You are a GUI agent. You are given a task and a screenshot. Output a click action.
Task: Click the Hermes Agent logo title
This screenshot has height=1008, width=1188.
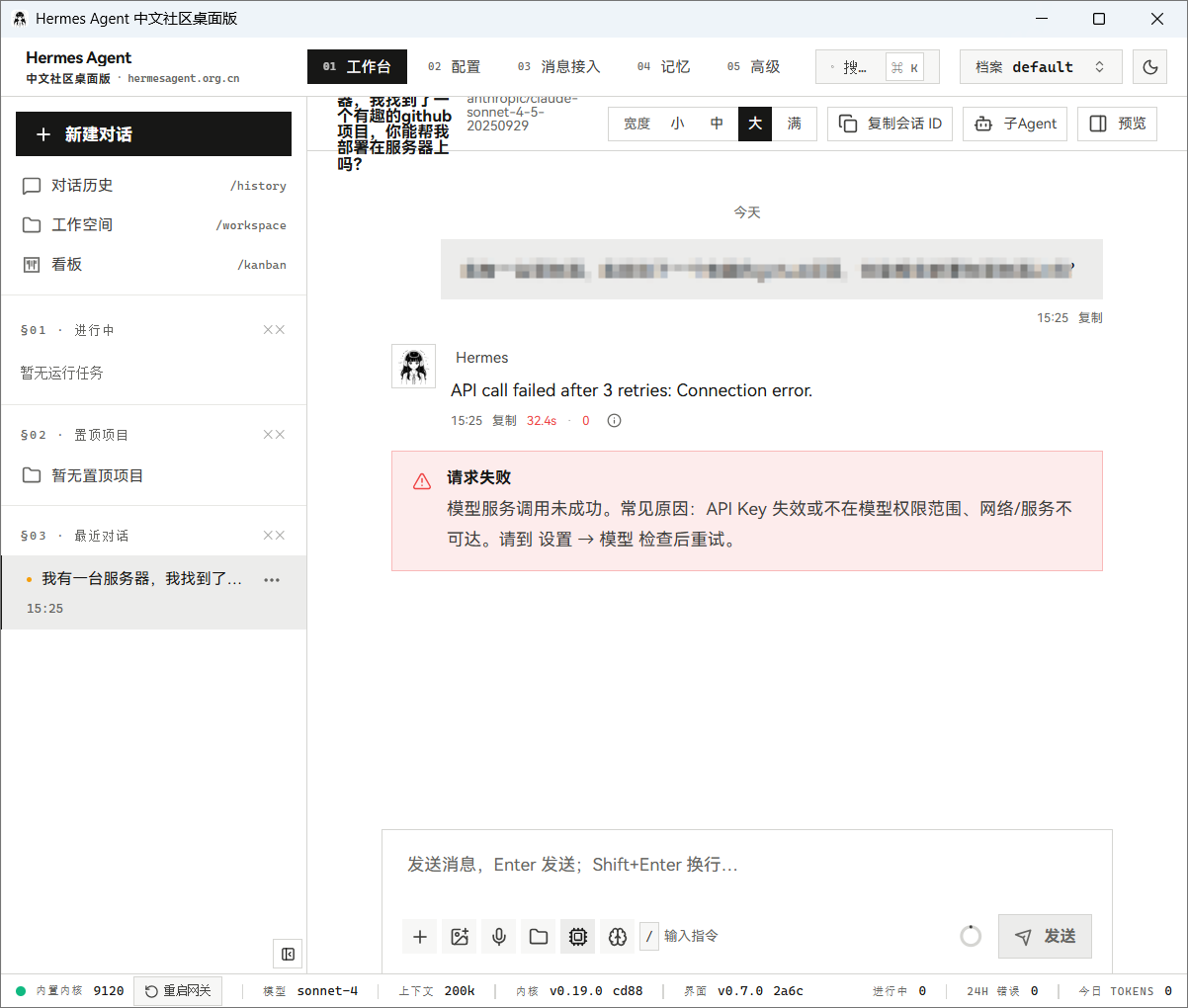pyautogui.click(x=78, y=58)
